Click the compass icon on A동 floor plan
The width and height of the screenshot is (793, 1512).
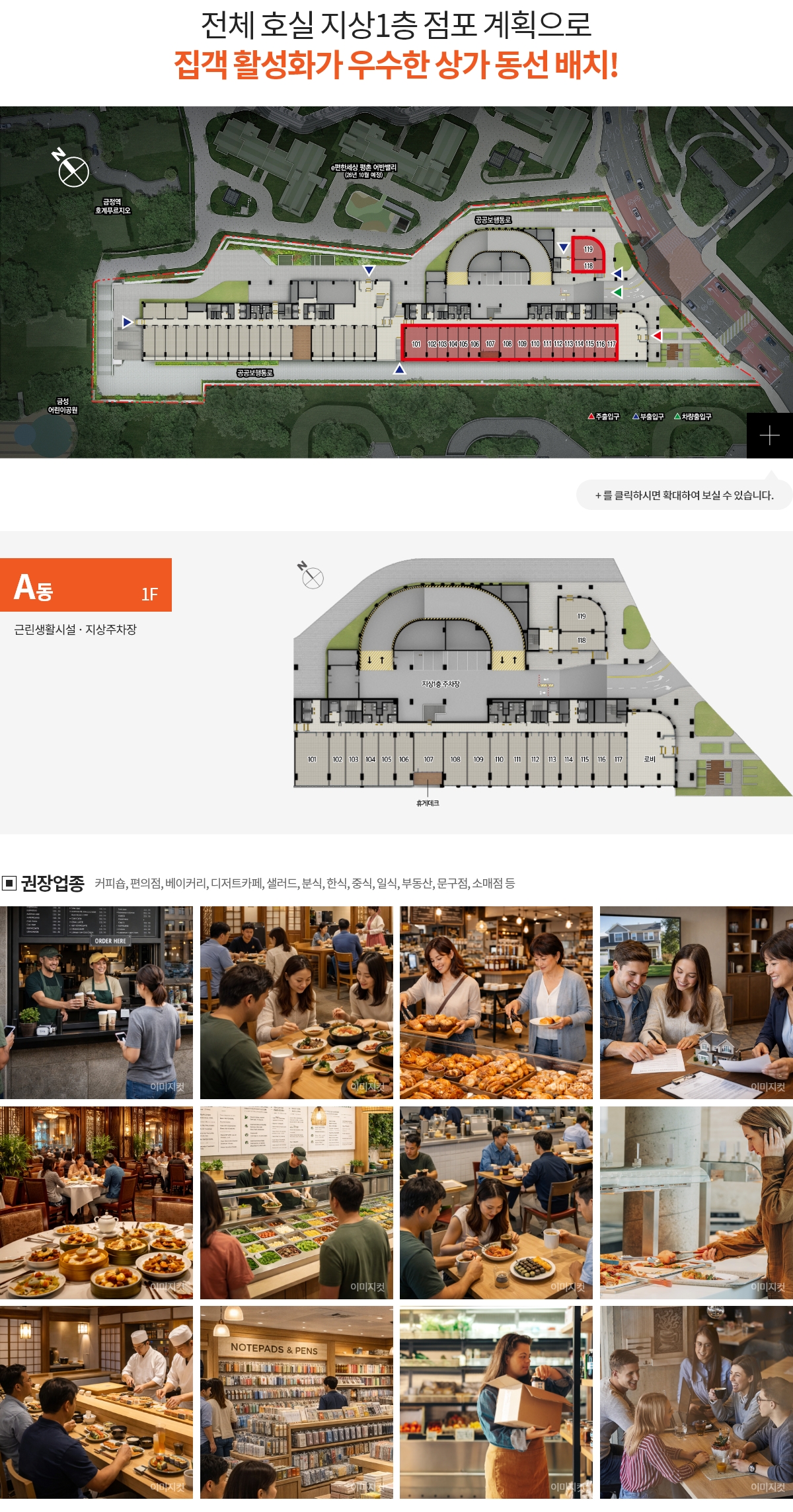[x=312, y=577]
